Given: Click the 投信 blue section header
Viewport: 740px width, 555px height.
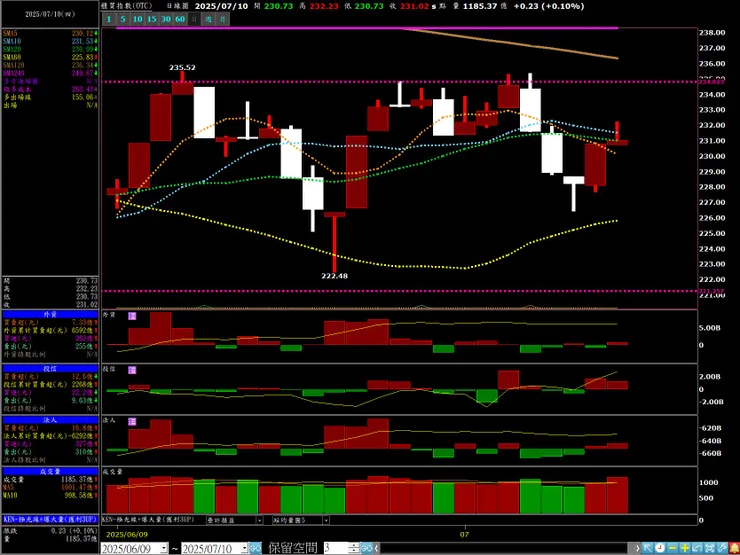Looking at the screenshot, I should (x=50, y=368).
